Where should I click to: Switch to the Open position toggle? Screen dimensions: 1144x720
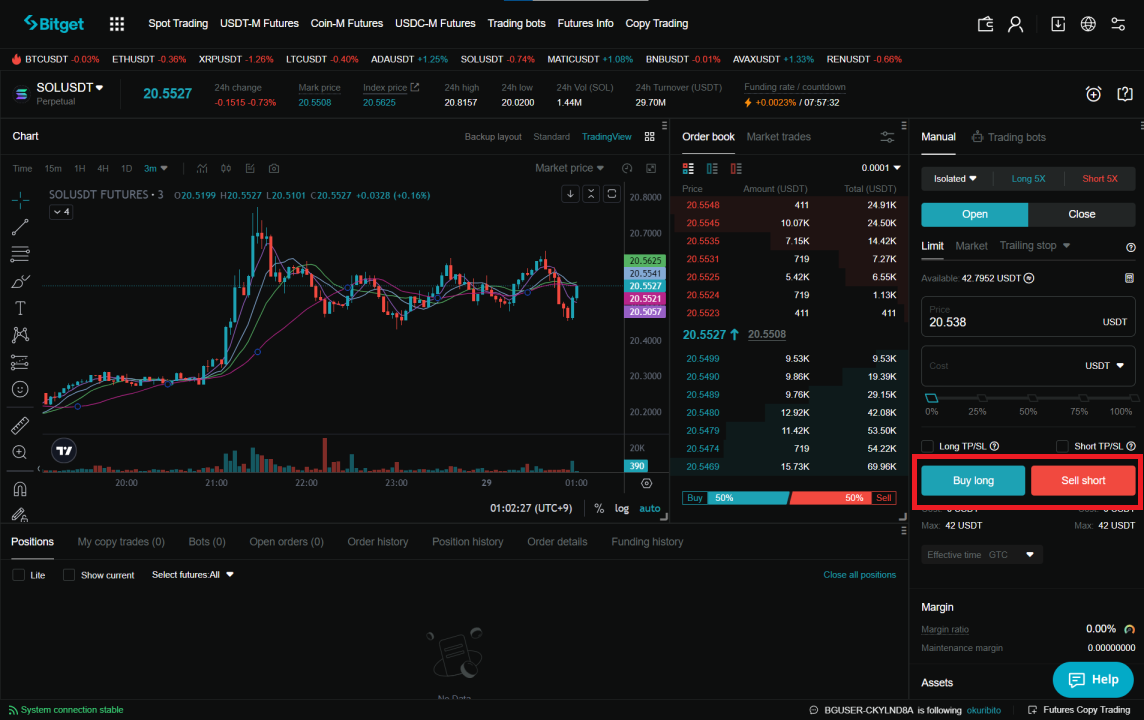pos(974,214)
